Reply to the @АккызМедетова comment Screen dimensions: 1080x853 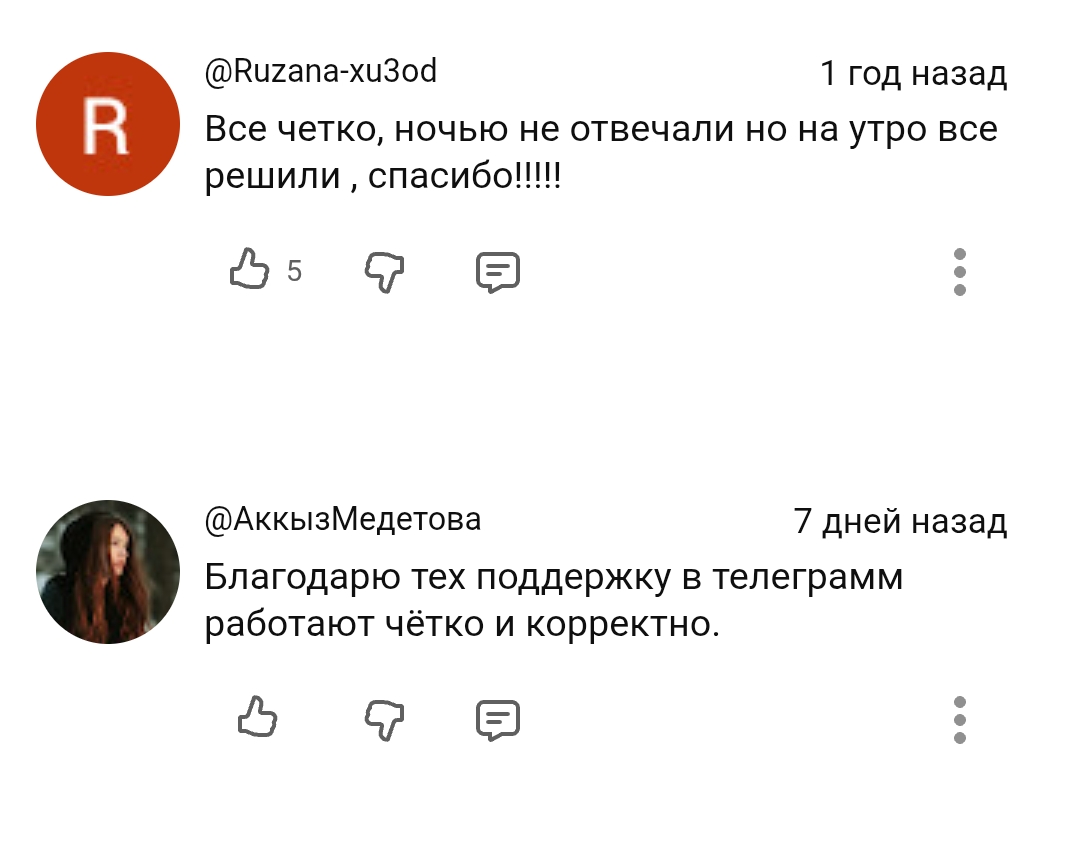point(497,719)
